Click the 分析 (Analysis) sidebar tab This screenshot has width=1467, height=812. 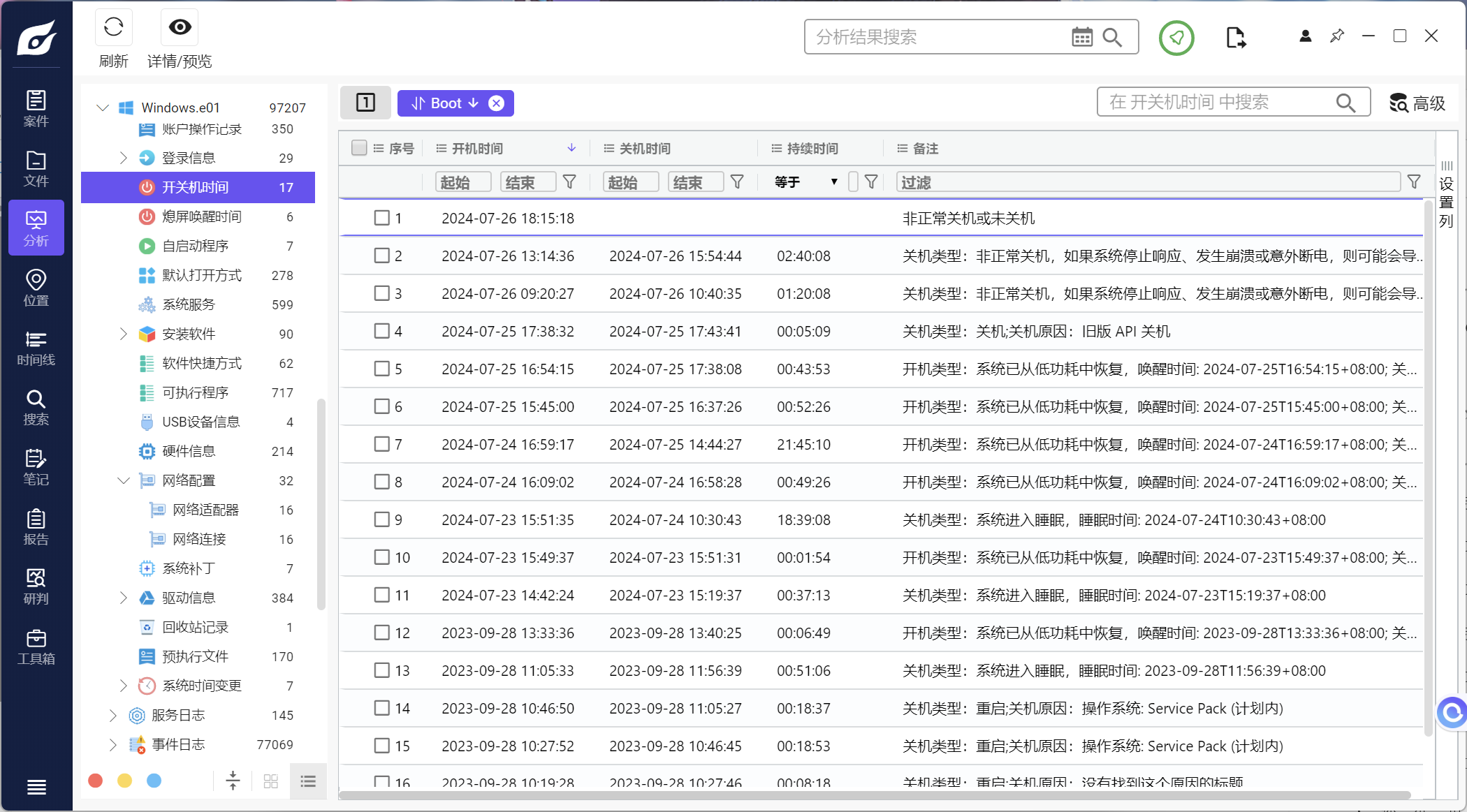[36, 228]
